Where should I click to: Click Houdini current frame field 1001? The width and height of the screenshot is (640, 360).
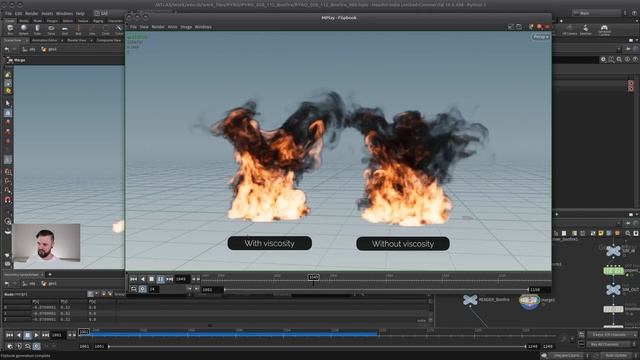click(x=58, y=335)
